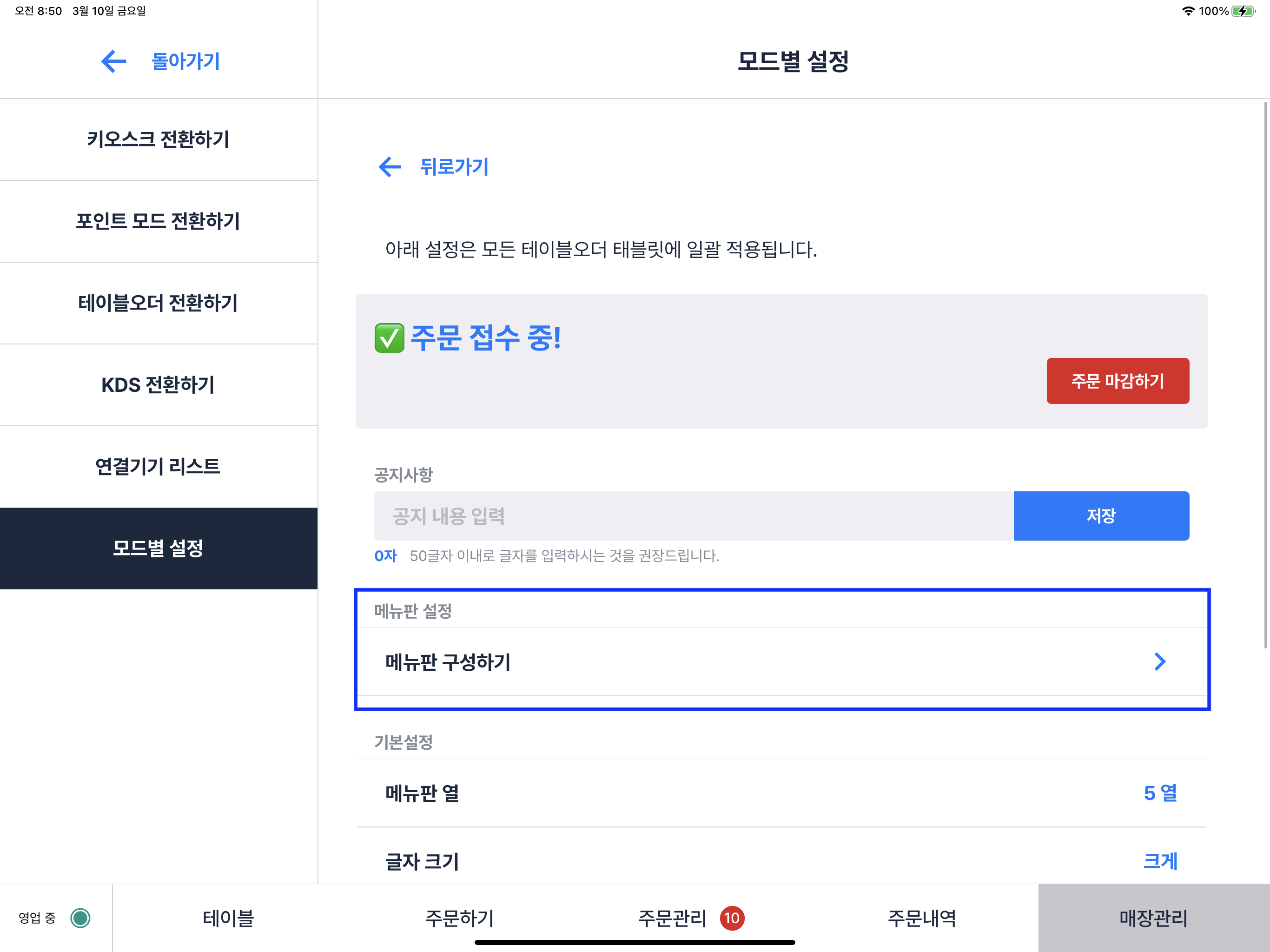Open 연결기기 리스트 in the sidebar
Image resolution: width=1270 pixels, height=952 pixels.
click(x=159, y=466)
